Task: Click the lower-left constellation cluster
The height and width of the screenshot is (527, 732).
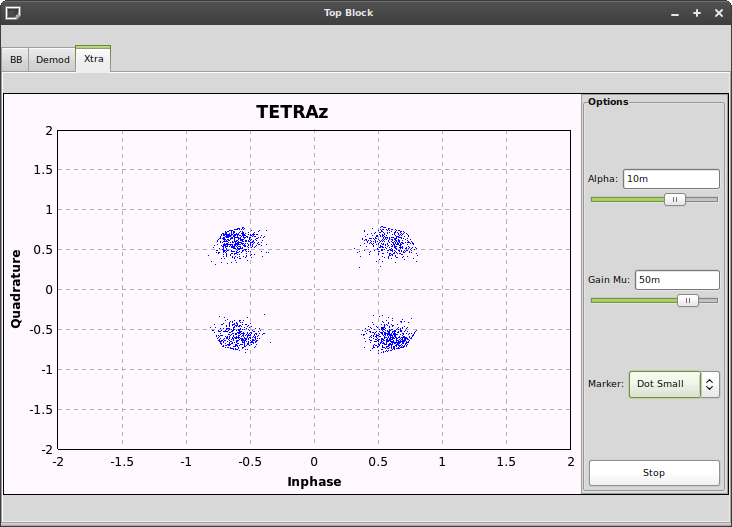Action: click(238, 335)
